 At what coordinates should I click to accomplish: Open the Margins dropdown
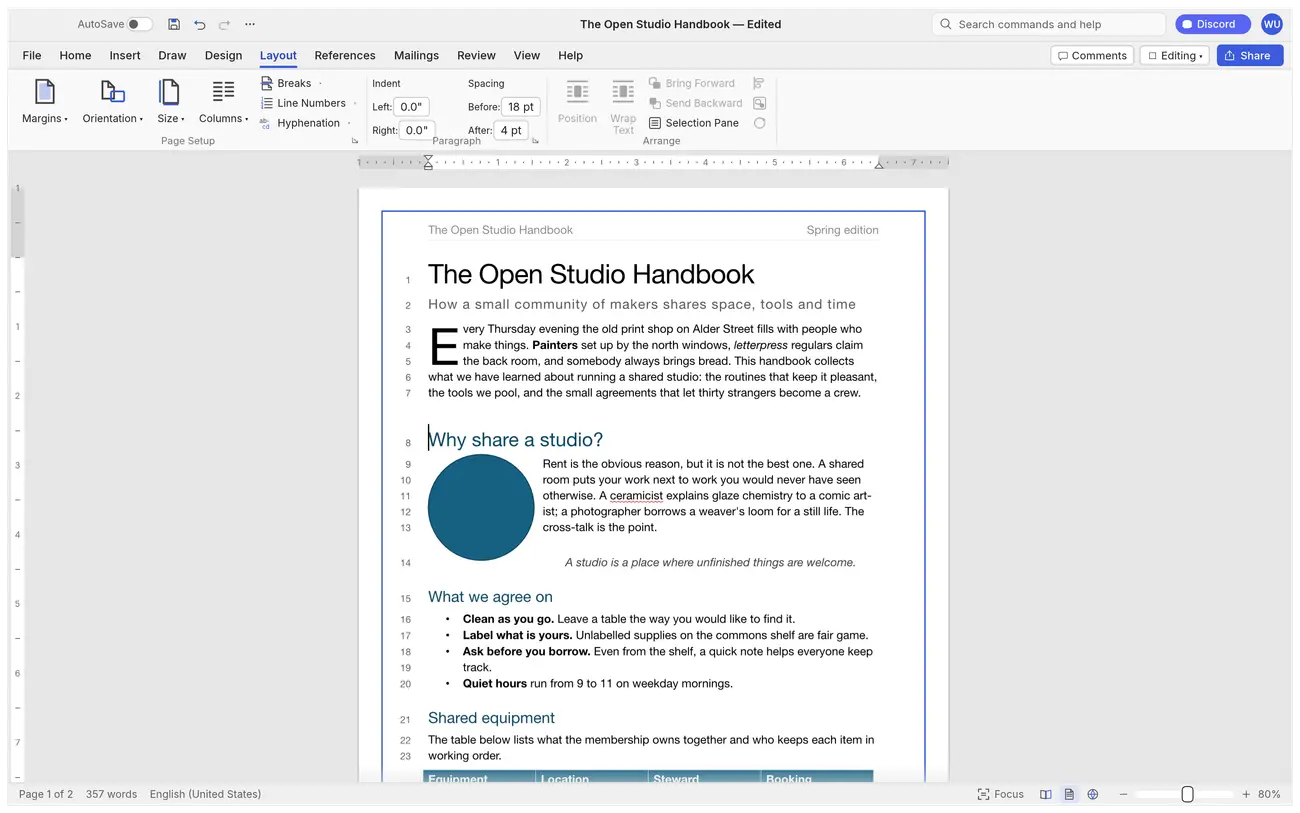(x=45, y=102)
